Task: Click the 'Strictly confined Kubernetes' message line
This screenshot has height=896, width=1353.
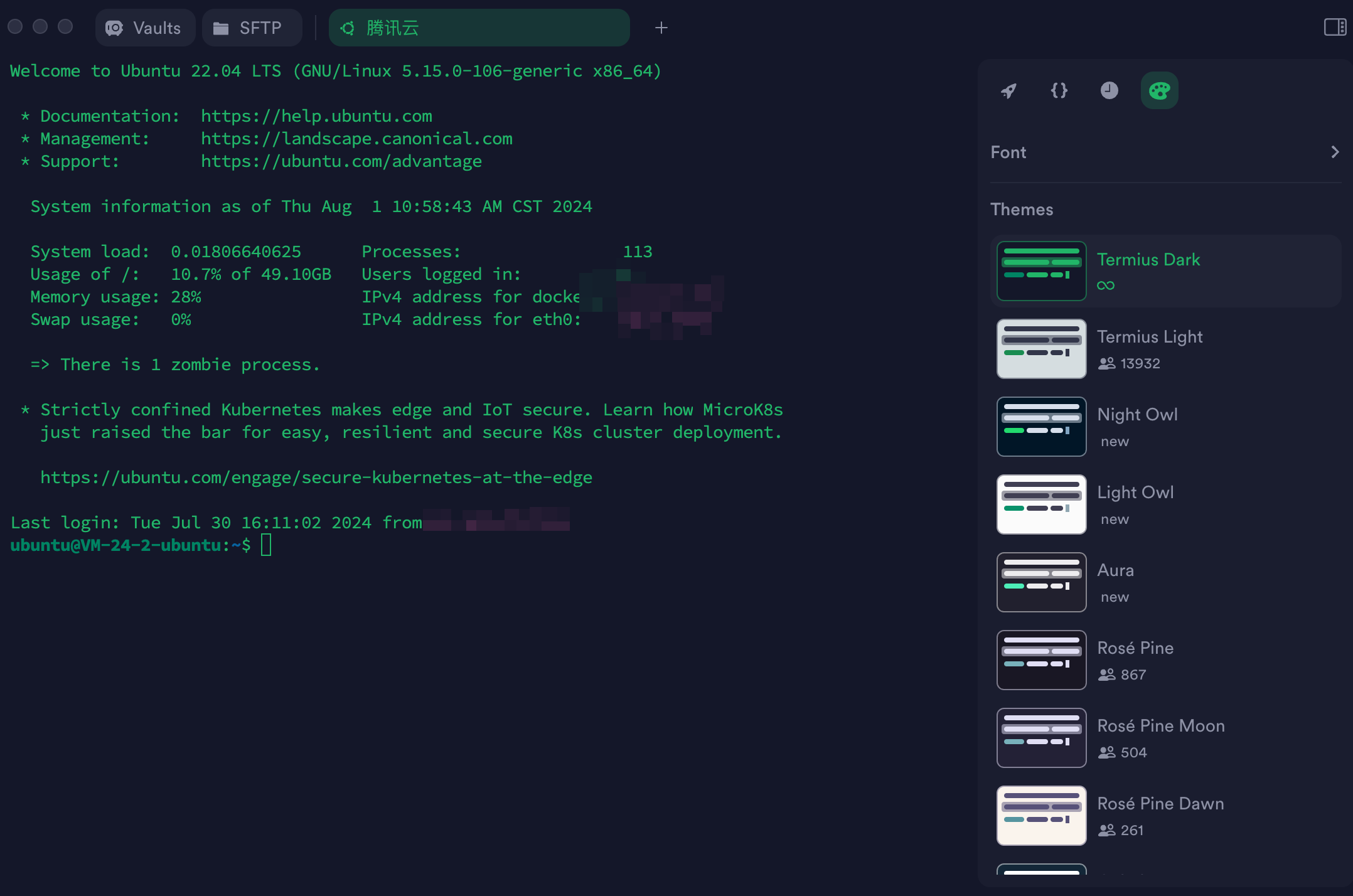Action: pyautogui.click(x=402, y=410)
